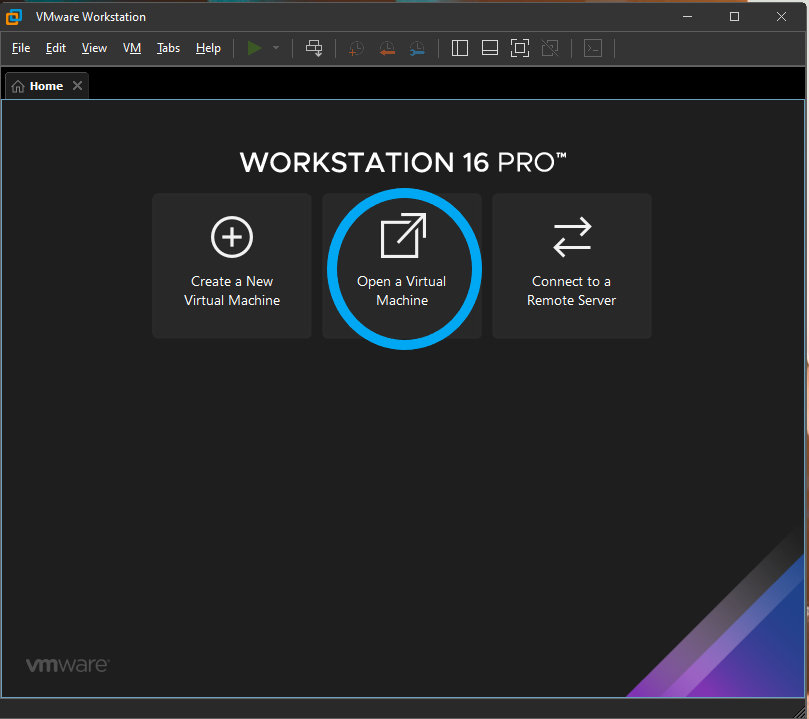Open the Edit menu

[56, 48]
